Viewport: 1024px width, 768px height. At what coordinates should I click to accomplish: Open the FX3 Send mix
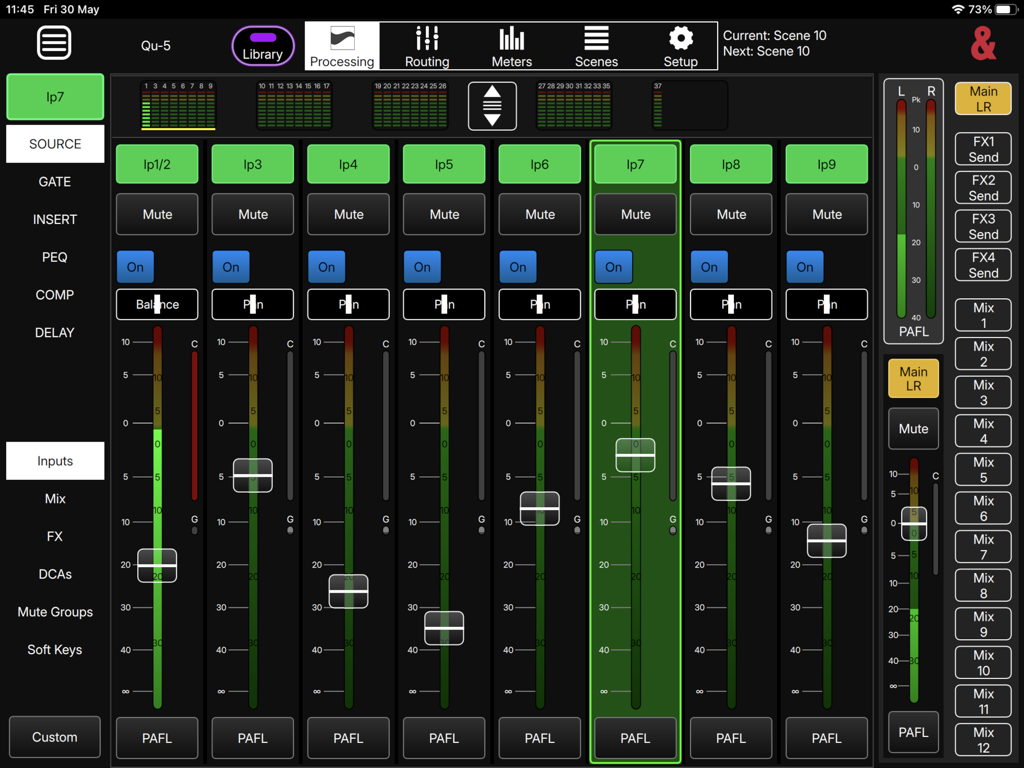pyautogui.click(x=983, y=226)
